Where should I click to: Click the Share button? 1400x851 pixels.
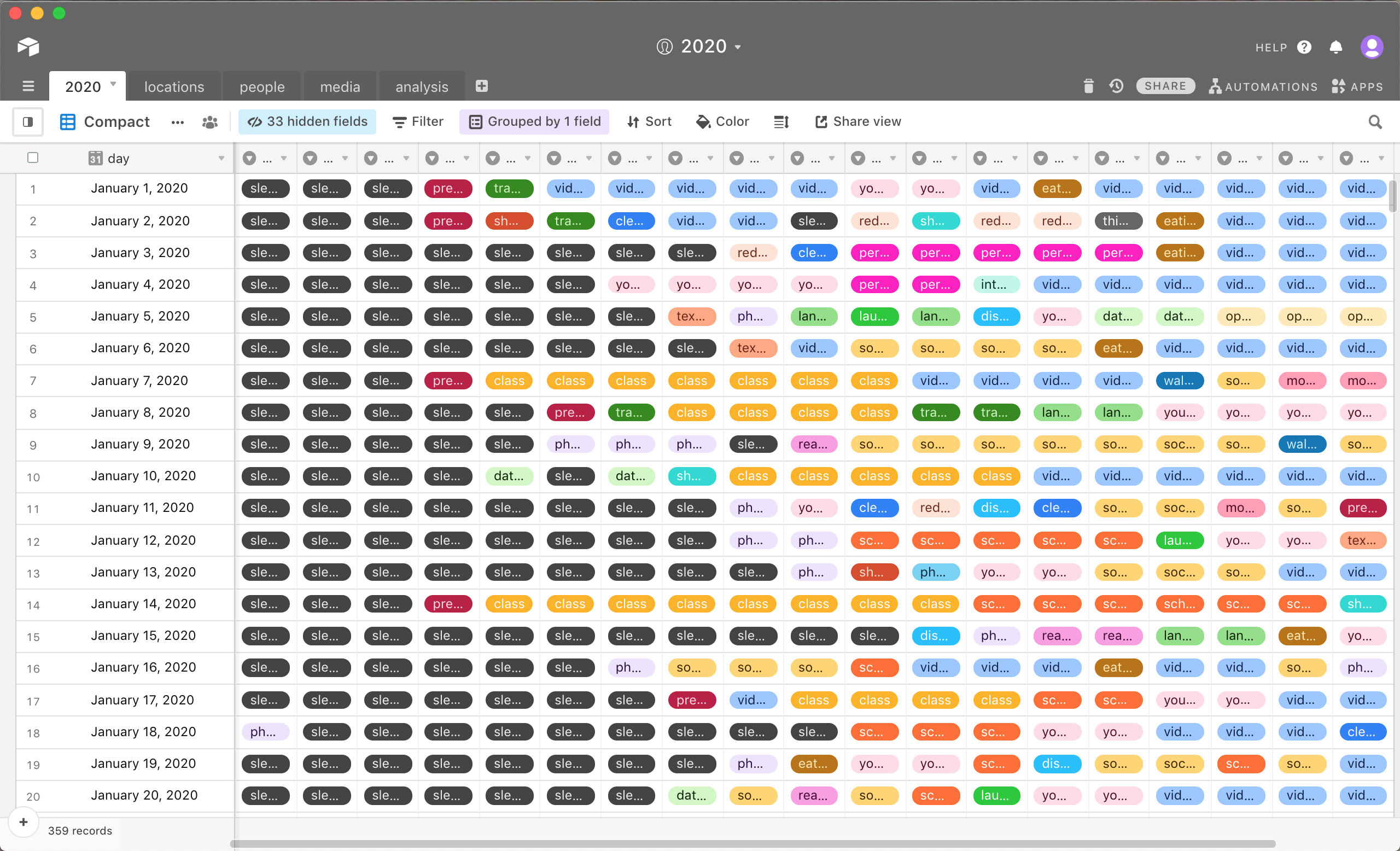pos(1164,85)
